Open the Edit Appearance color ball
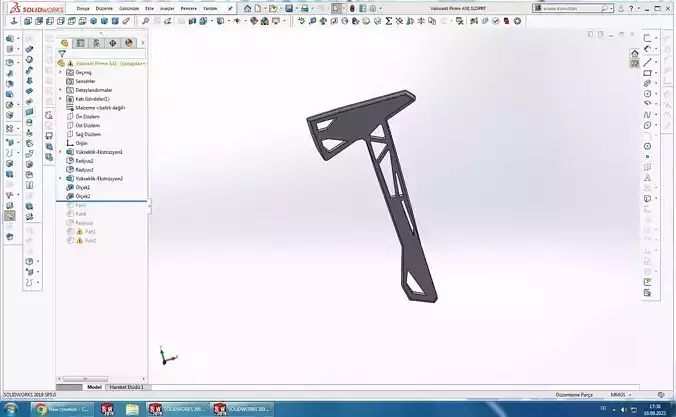Screen dimensions: 676x417 254,21
